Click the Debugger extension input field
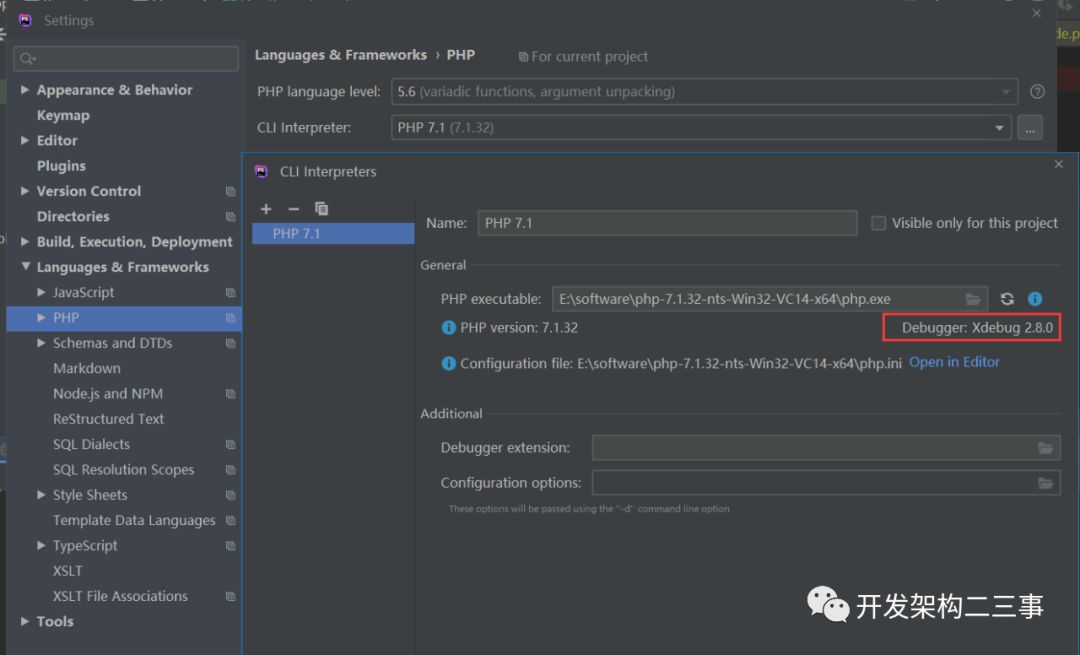 [827, 448]
